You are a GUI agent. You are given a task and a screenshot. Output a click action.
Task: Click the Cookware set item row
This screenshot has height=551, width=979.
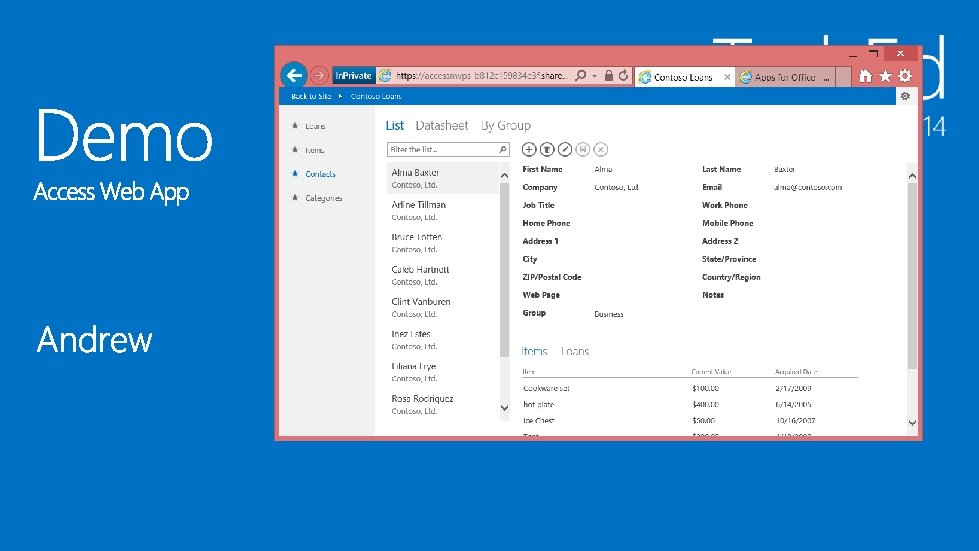click(689, 388)
